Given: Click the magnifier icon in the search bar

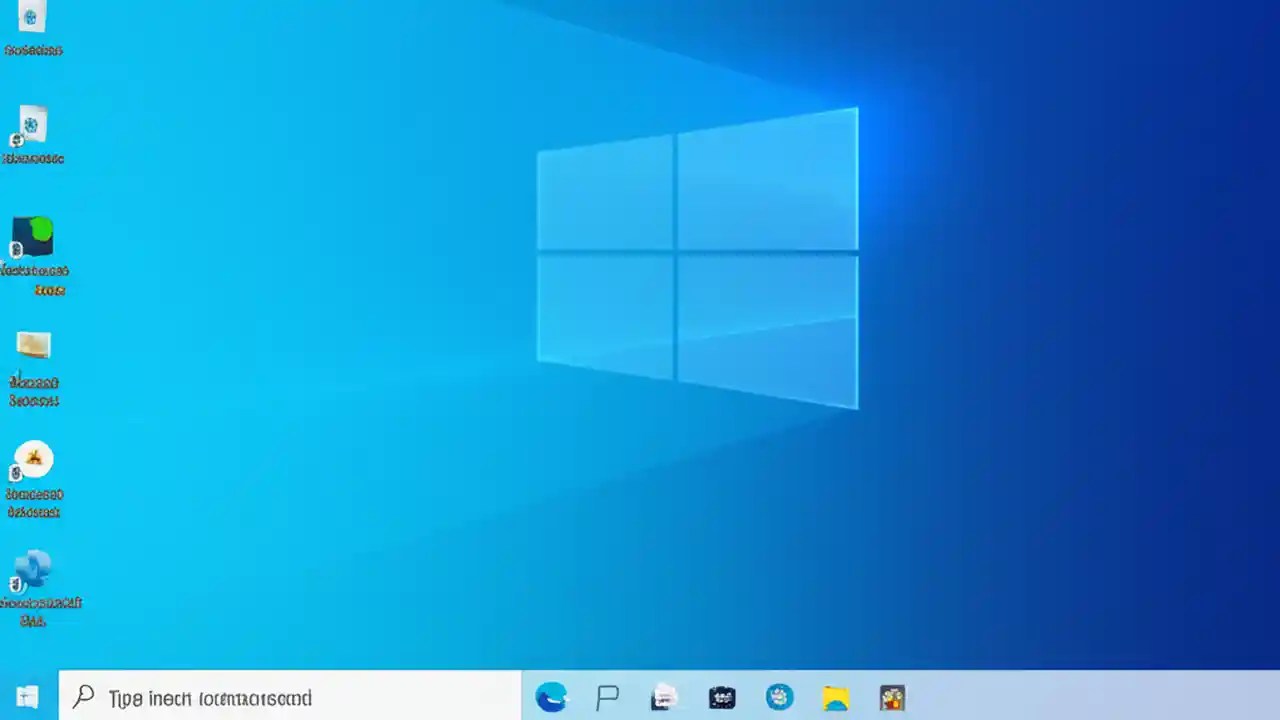Looking at the screenshot, I should [x=83, y=698].
